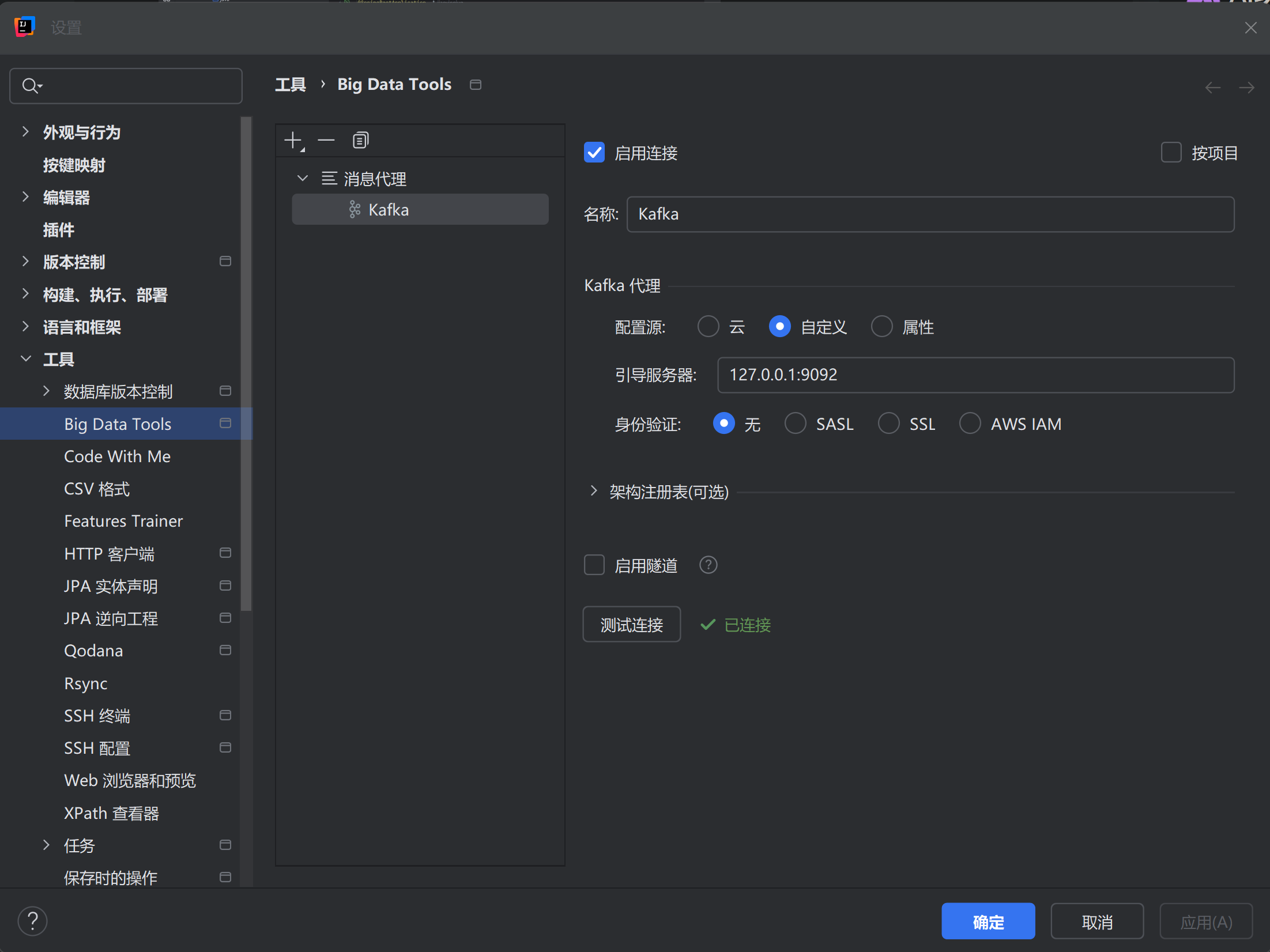Expand 架构注册表(可选) section

pyautogui.click(x=594, y=491)
